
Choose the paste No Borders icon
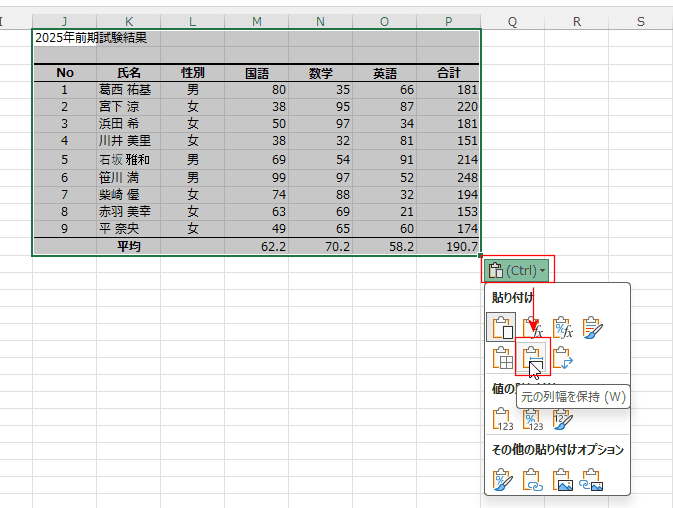pos(502,358)
